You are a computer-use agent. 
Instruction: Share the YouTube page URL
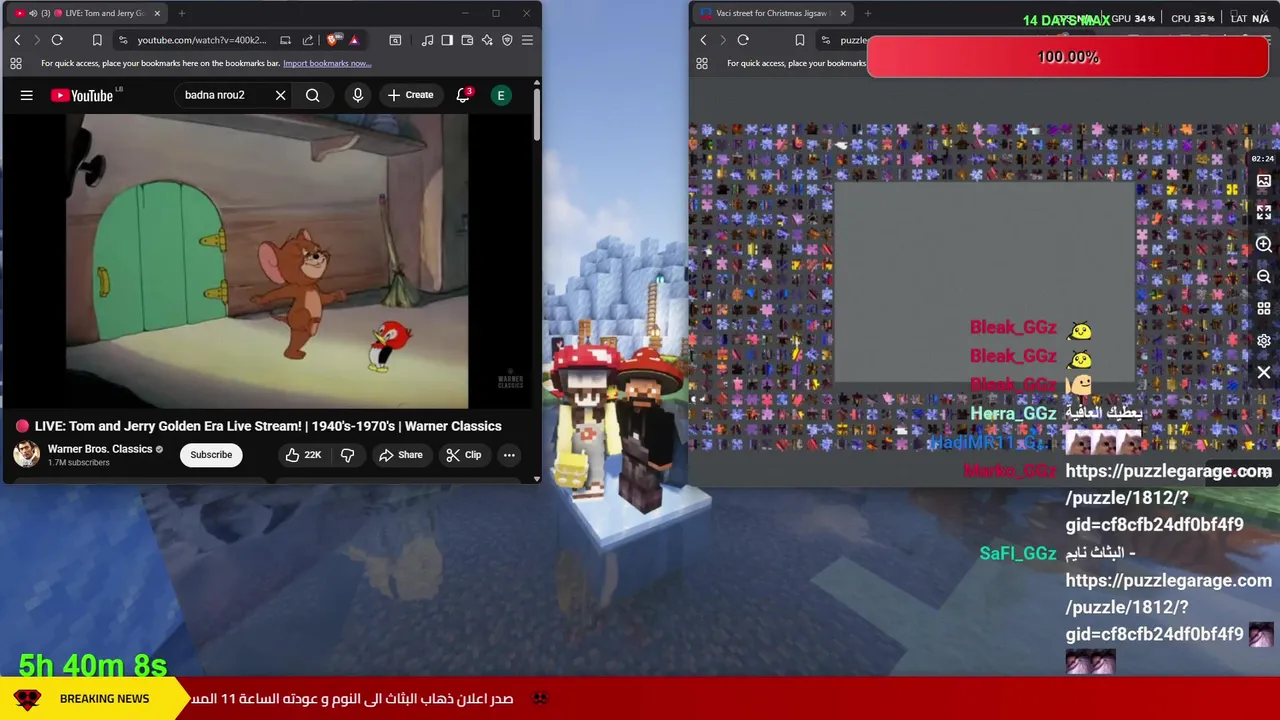(x=308, y=40)
